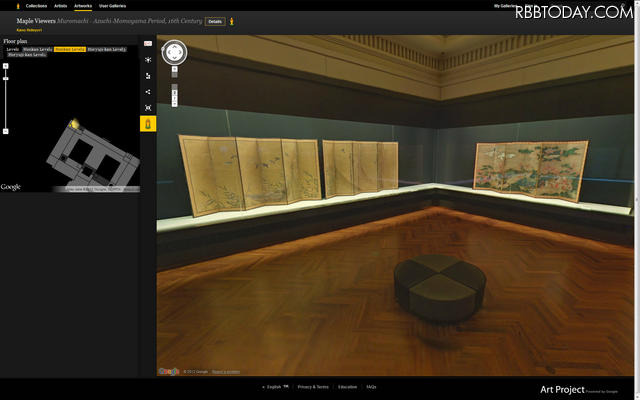Open the English language dropdown
640x400 pixels.
click(276, 387)
